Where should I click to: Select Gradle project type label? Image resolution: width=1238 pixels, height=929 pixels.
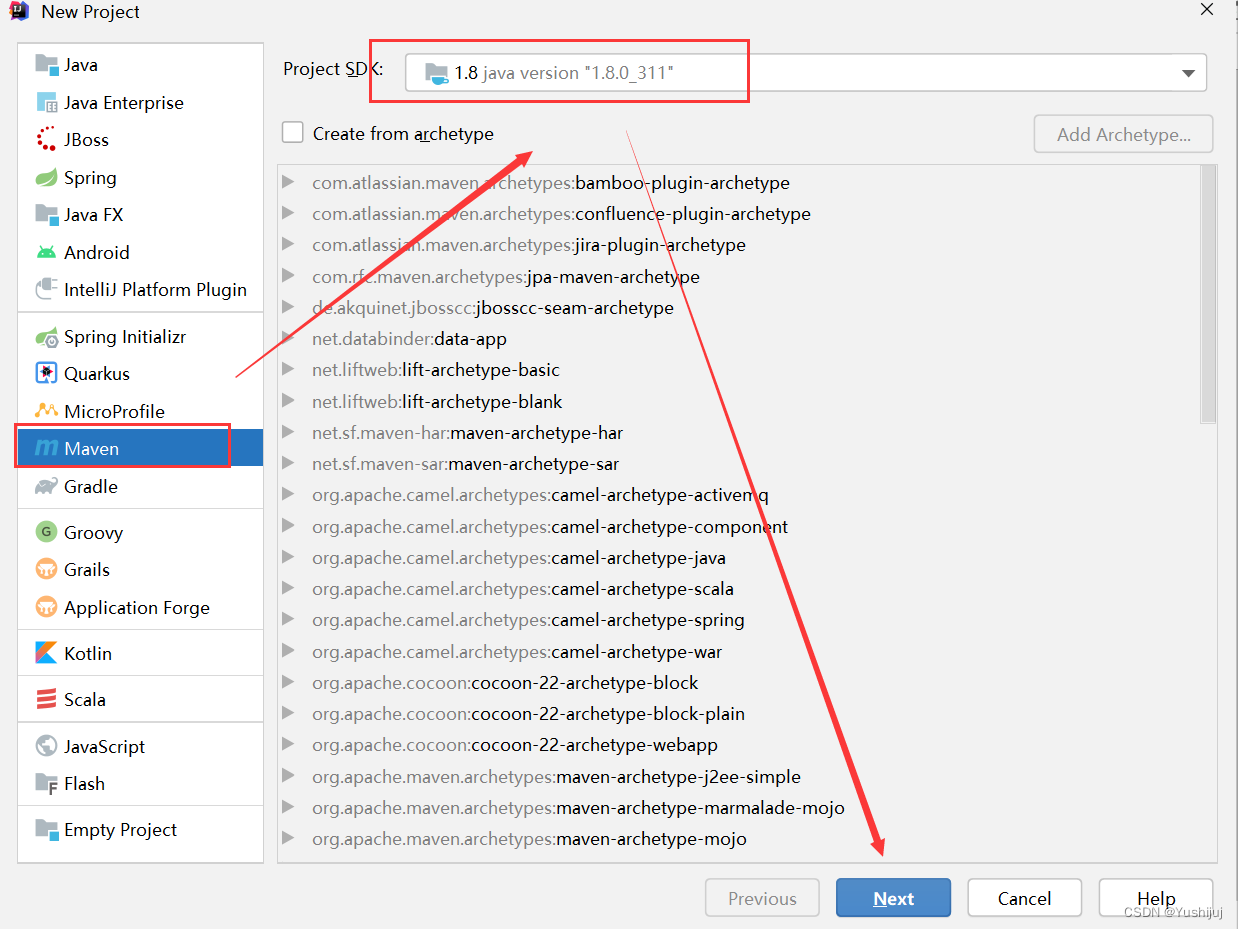(91, 486)
